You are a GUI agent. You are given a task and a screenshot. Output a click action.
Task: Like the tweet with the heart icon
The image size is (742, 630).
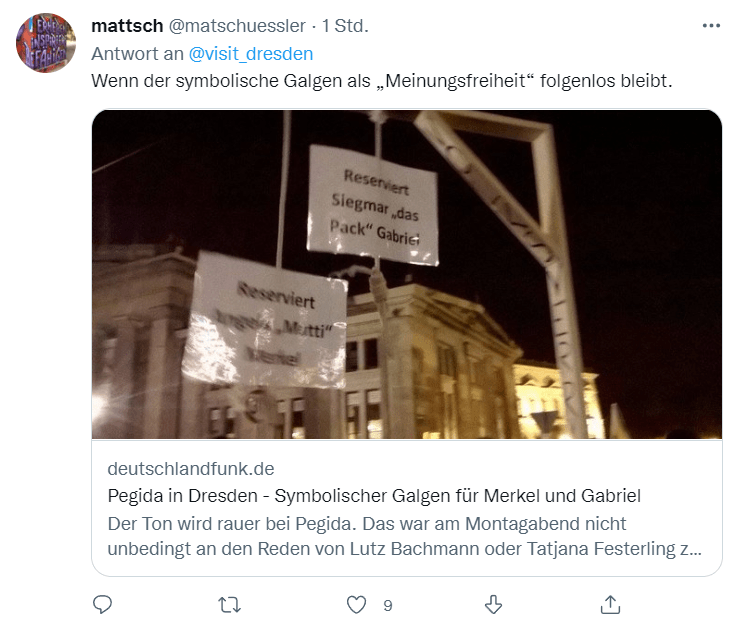(356, 605)
